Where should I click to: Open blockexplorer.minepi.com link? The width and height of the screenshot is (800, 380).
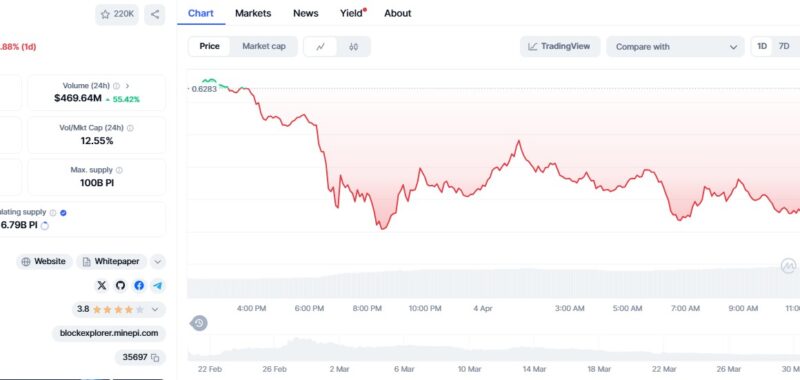(109, 333)
